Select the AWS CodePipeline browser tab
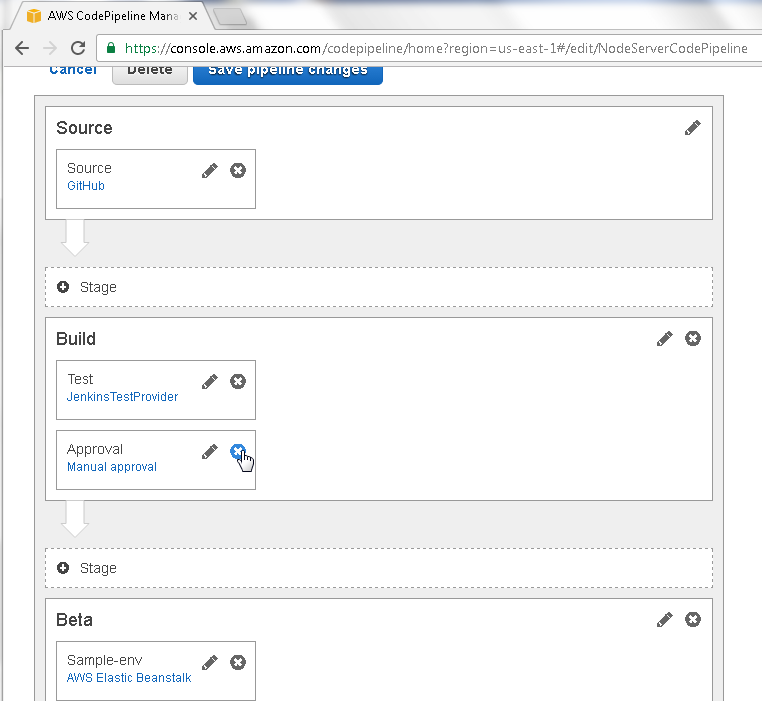This screenshot has width=762, height=701. (113, 16)
